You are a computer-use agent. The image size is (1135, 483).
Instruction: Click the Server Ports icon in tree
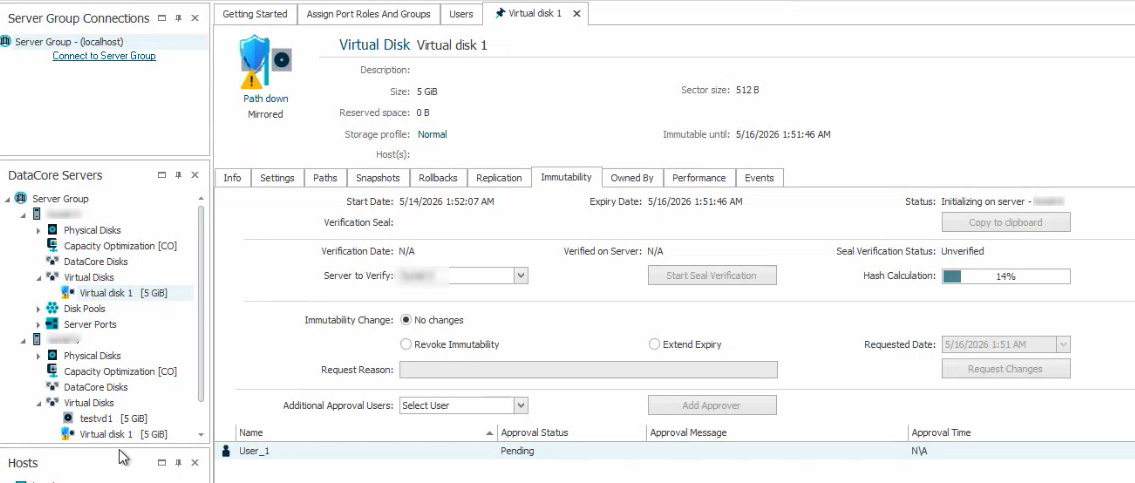52,324
